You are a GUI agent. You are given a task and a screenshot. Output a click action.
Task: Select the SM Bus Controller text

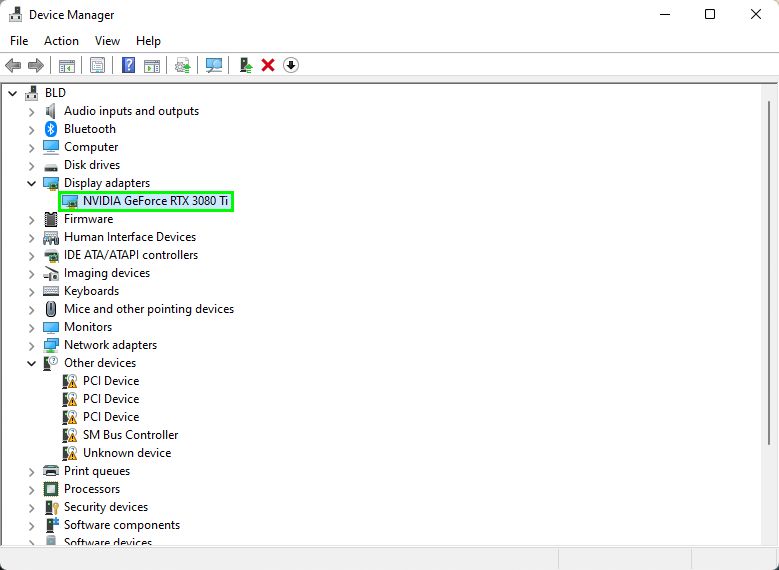point(130,435)
